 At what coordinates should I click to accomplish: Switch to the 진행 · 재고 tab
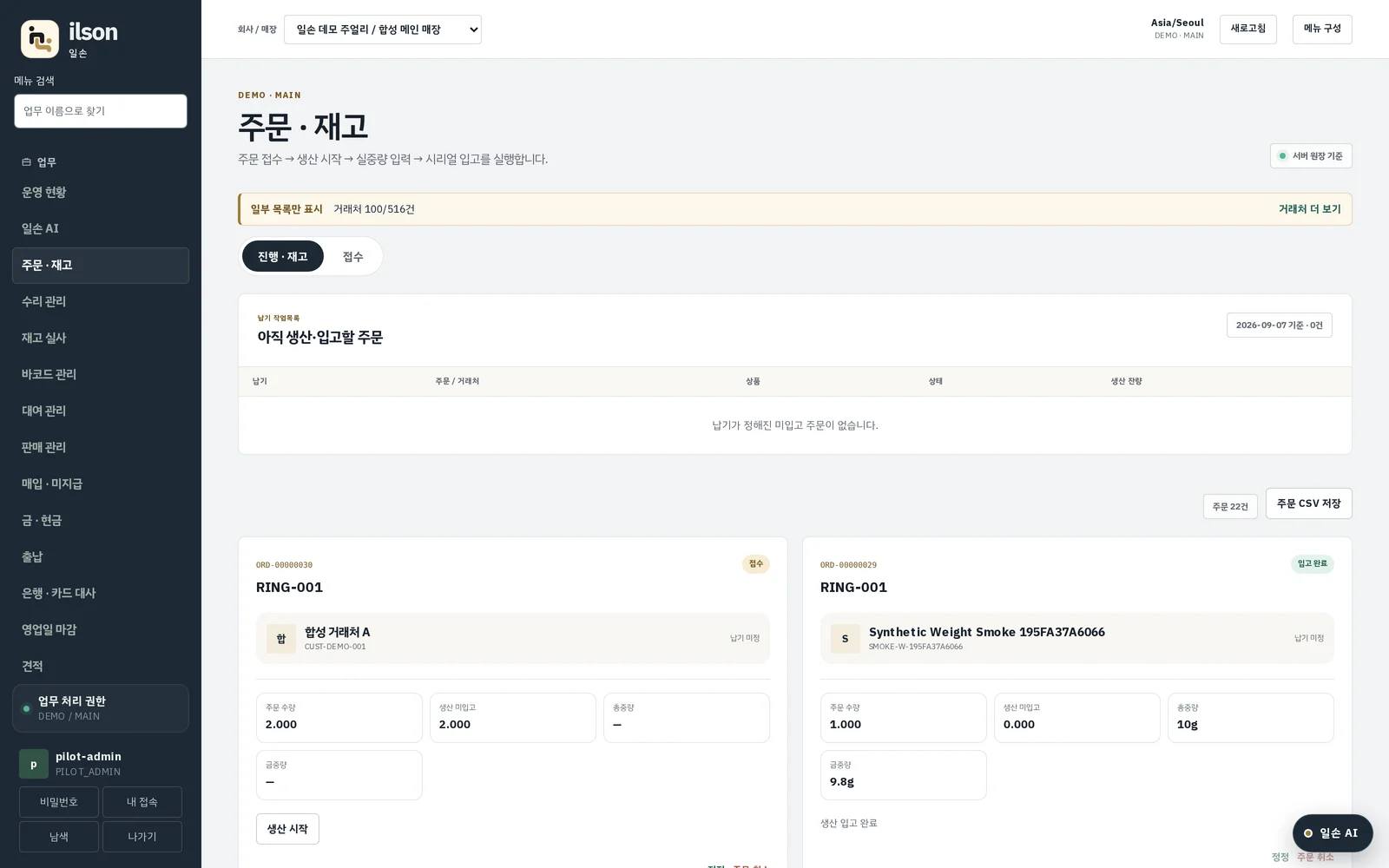(283, 256)
